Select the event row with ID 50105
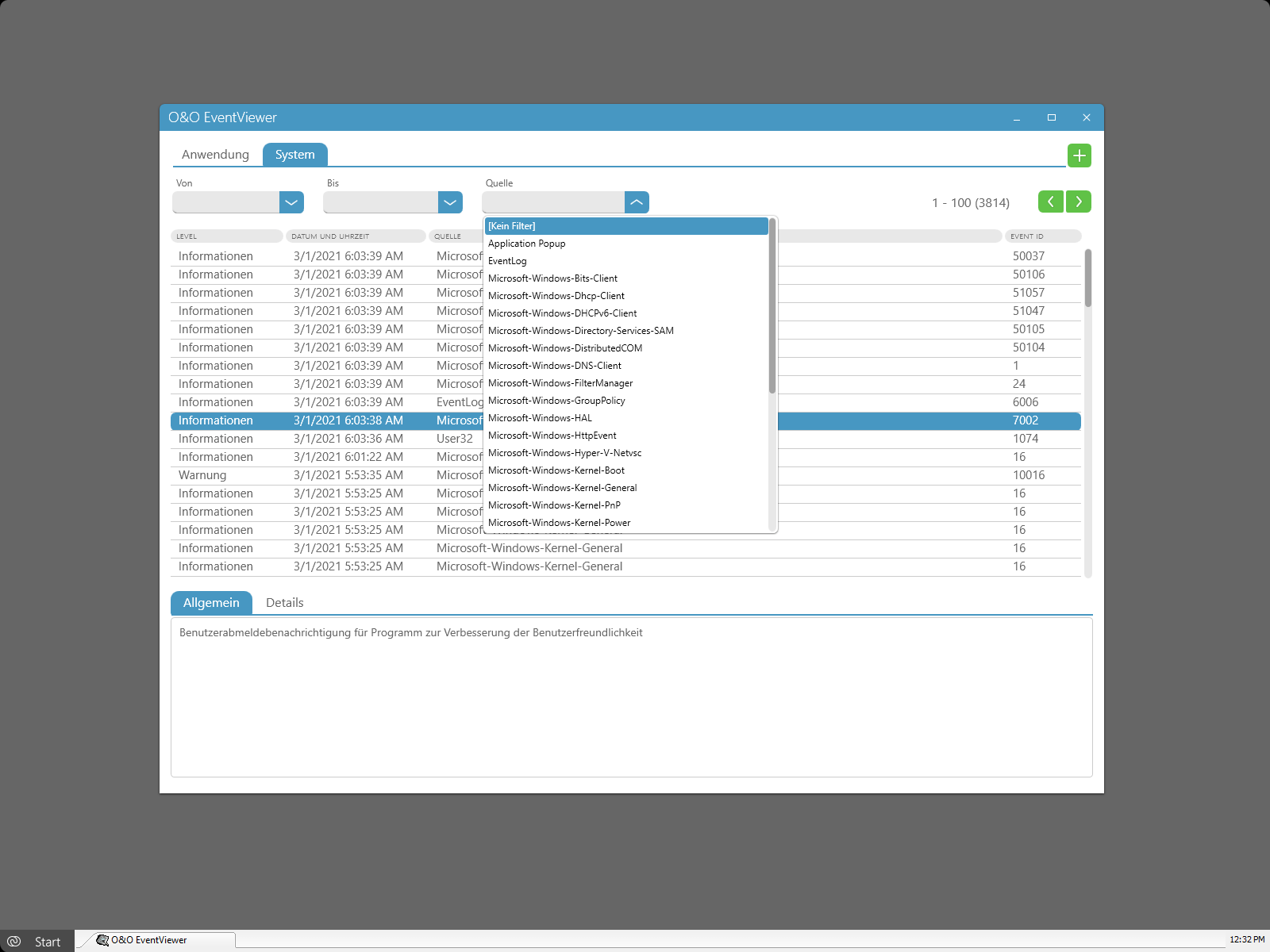 coord(625,329)
